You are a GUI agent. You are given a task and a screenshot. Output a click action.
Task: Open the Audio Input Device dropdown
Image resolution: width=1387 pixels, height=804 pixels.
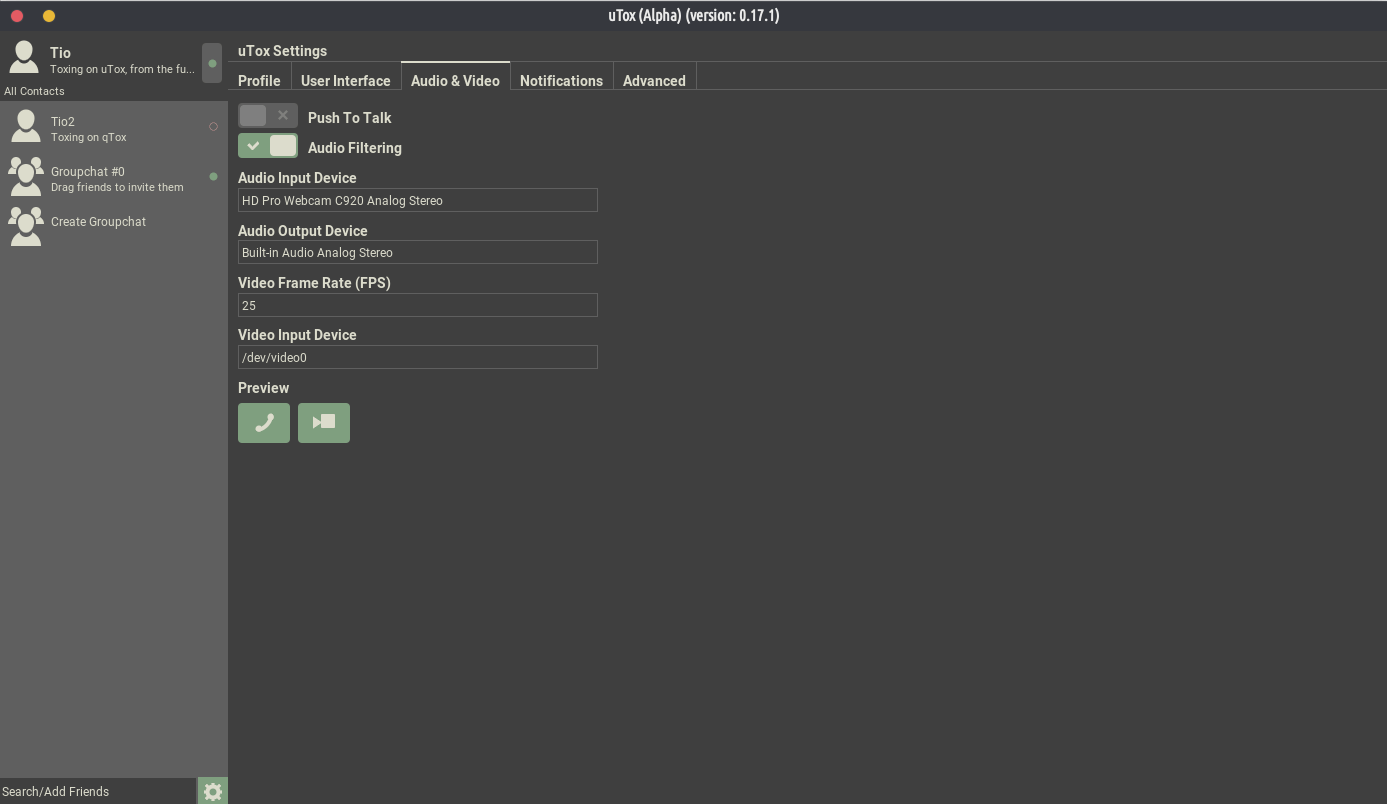pyautogui.click(x=418, y=200)
